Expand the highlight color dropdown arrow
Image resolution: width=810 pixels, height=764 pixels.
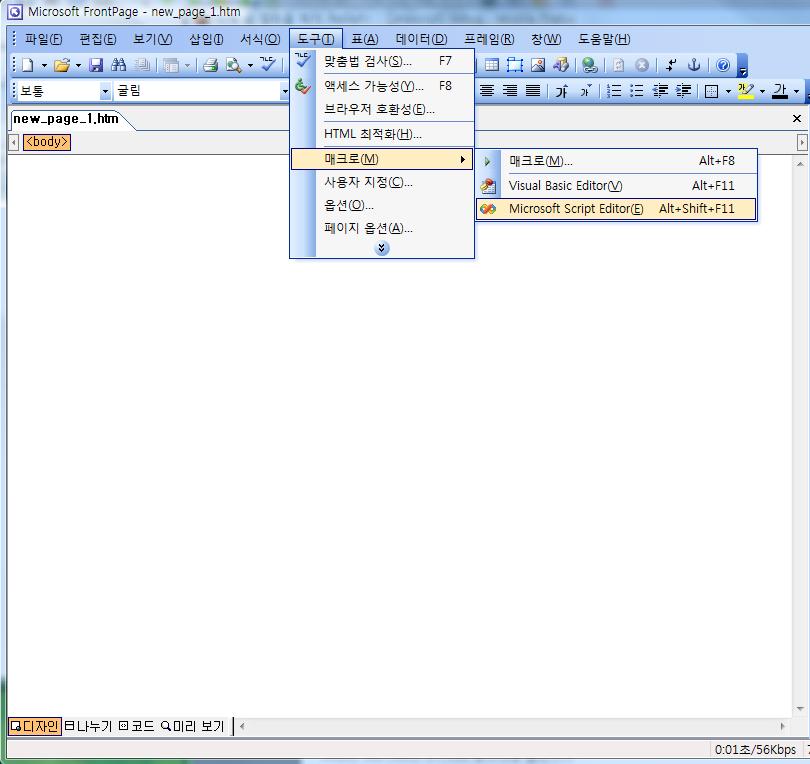click(762, 91)
